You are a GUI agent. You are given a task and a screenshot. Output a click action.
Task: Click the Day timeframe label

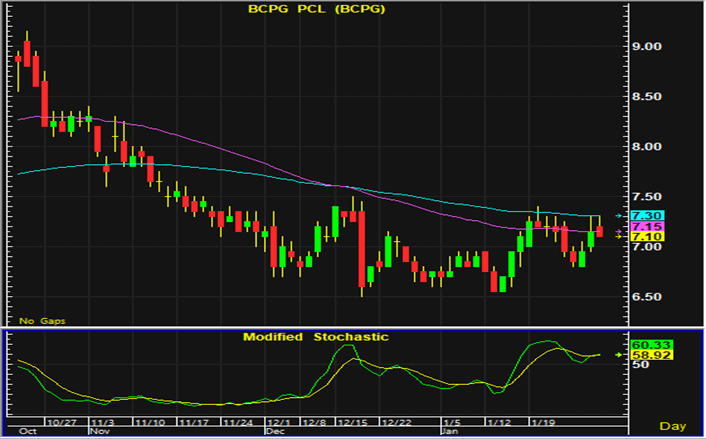point(679,425)
